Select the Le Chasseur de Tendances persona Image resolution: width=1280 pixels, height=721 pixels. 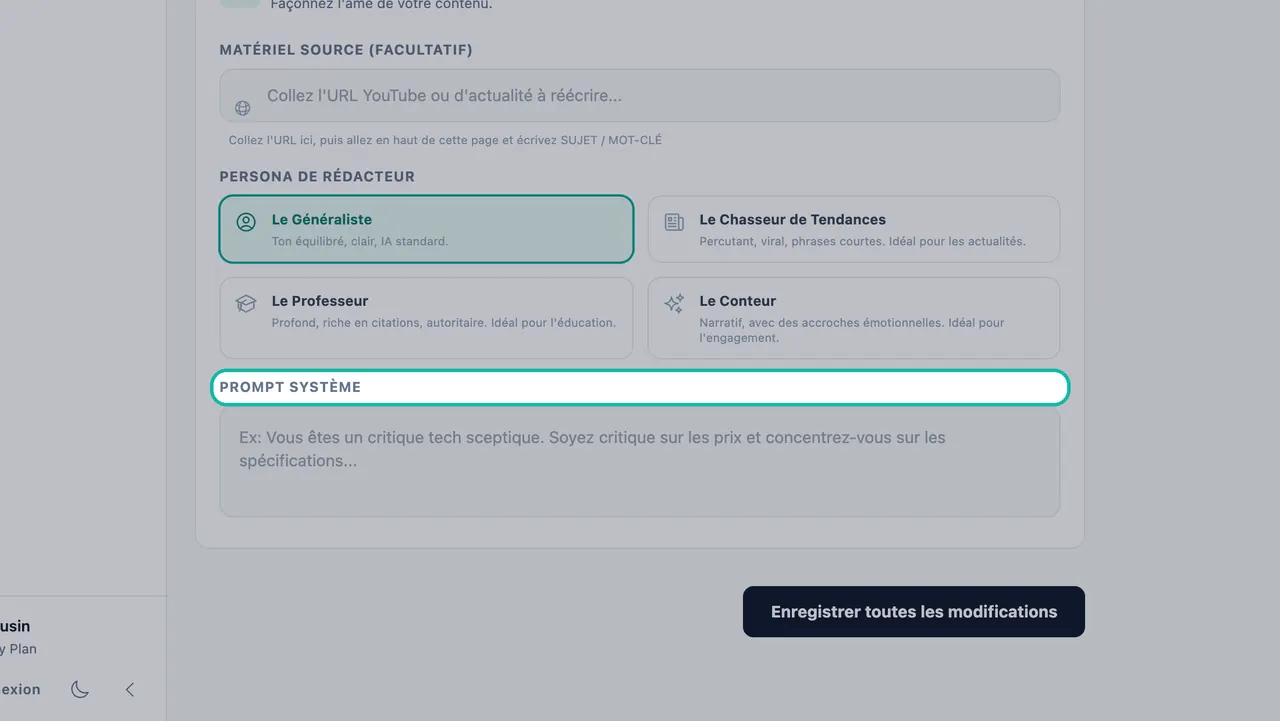(853, 229)
